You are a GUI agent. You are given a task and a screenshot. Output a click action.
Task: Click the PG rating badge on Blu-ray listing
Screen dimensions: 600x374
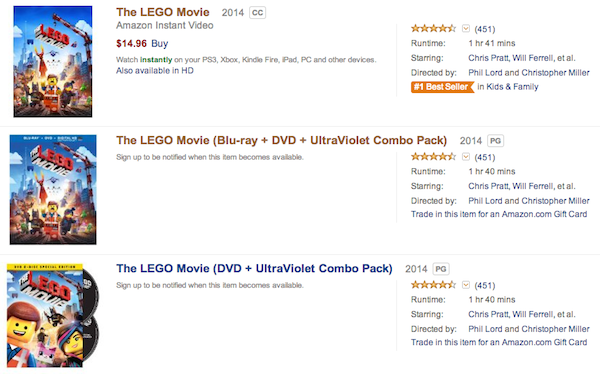click(495, 141)
